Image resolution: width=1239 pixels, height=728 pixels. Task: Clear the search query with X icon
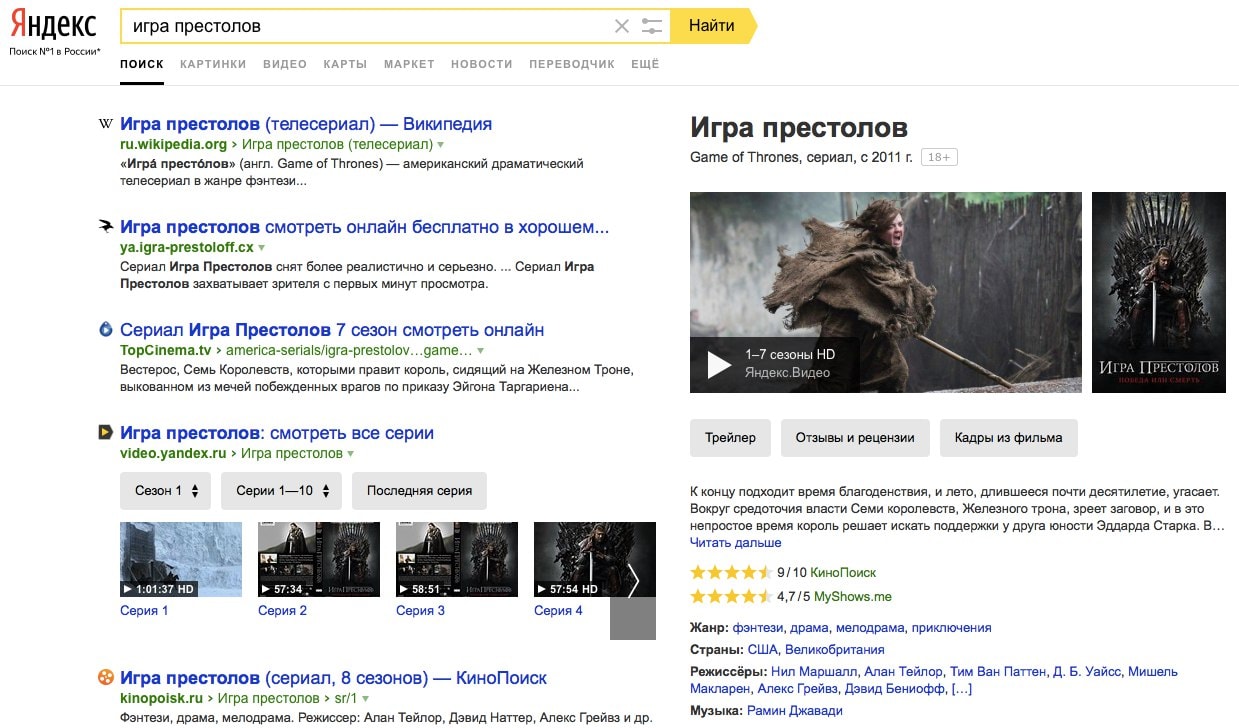coord(622,26)
